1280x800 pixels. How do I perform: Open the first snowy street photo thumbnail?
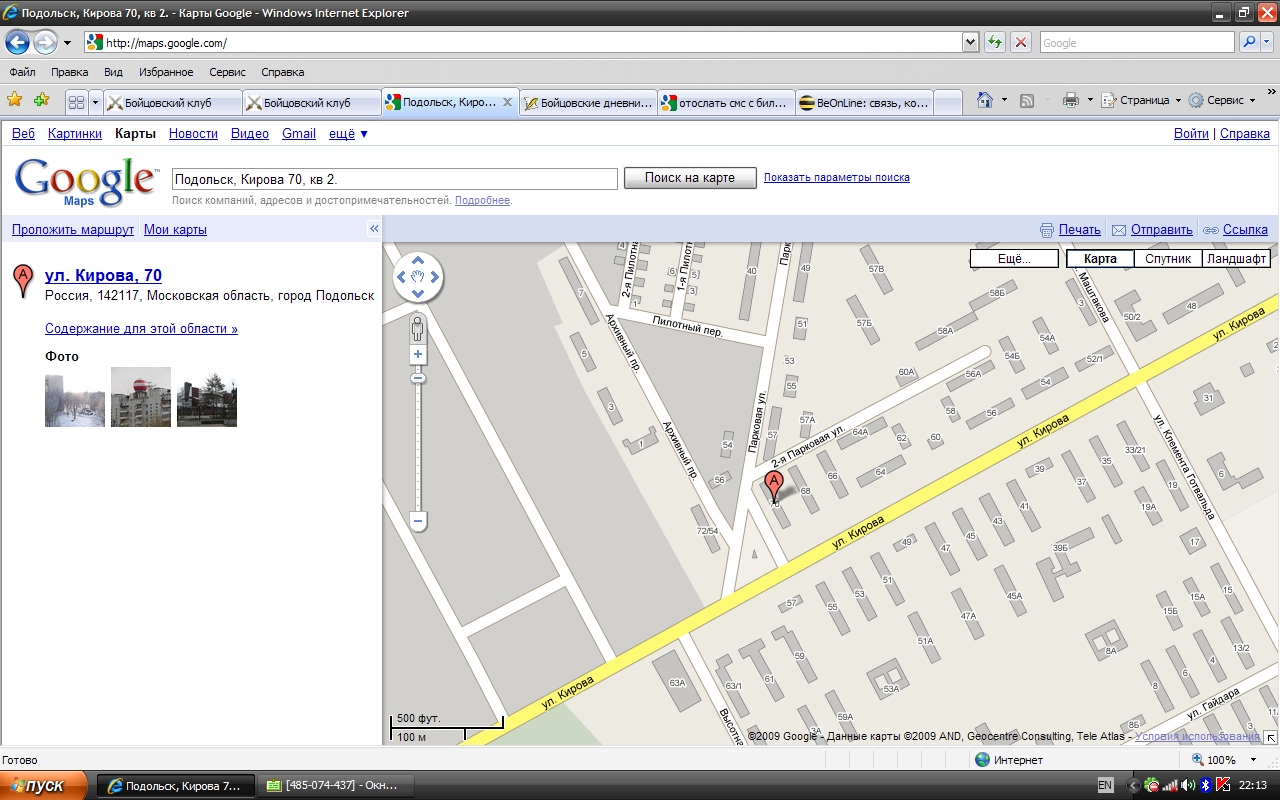(x=75, y=397)
